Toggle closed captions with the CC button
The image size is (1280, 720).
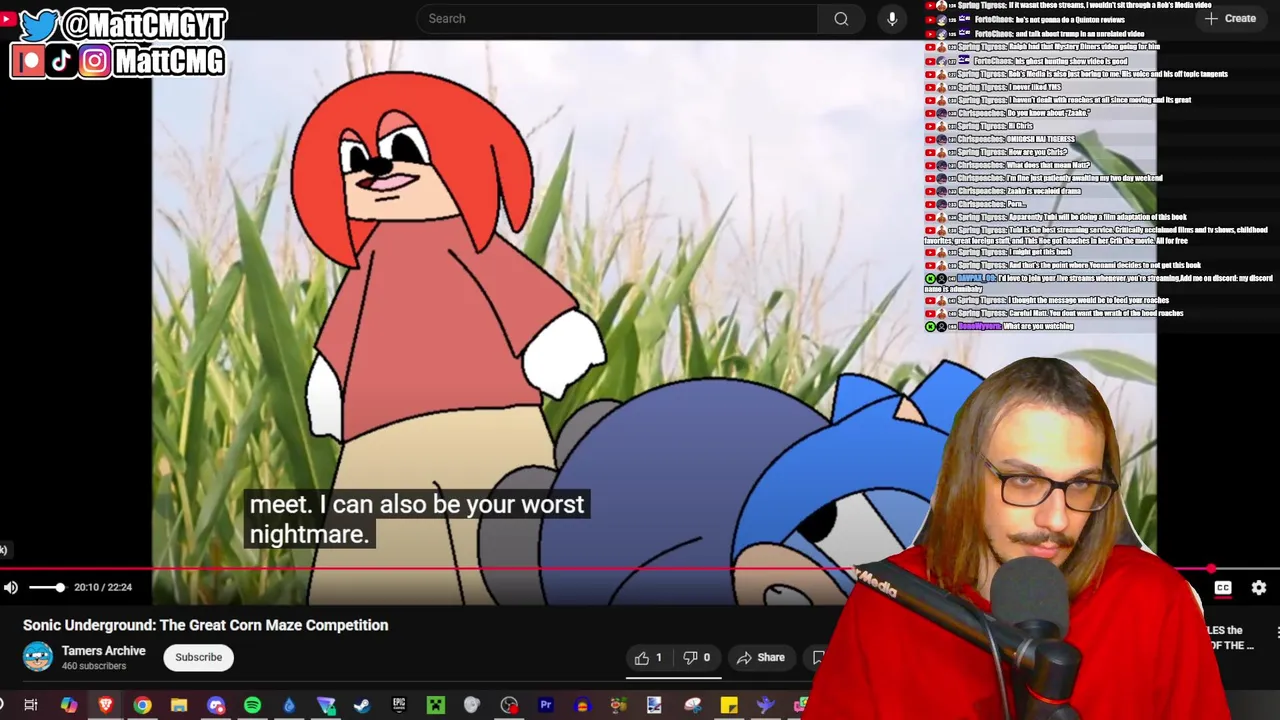pyautogui.click(x=1223, y=588)
